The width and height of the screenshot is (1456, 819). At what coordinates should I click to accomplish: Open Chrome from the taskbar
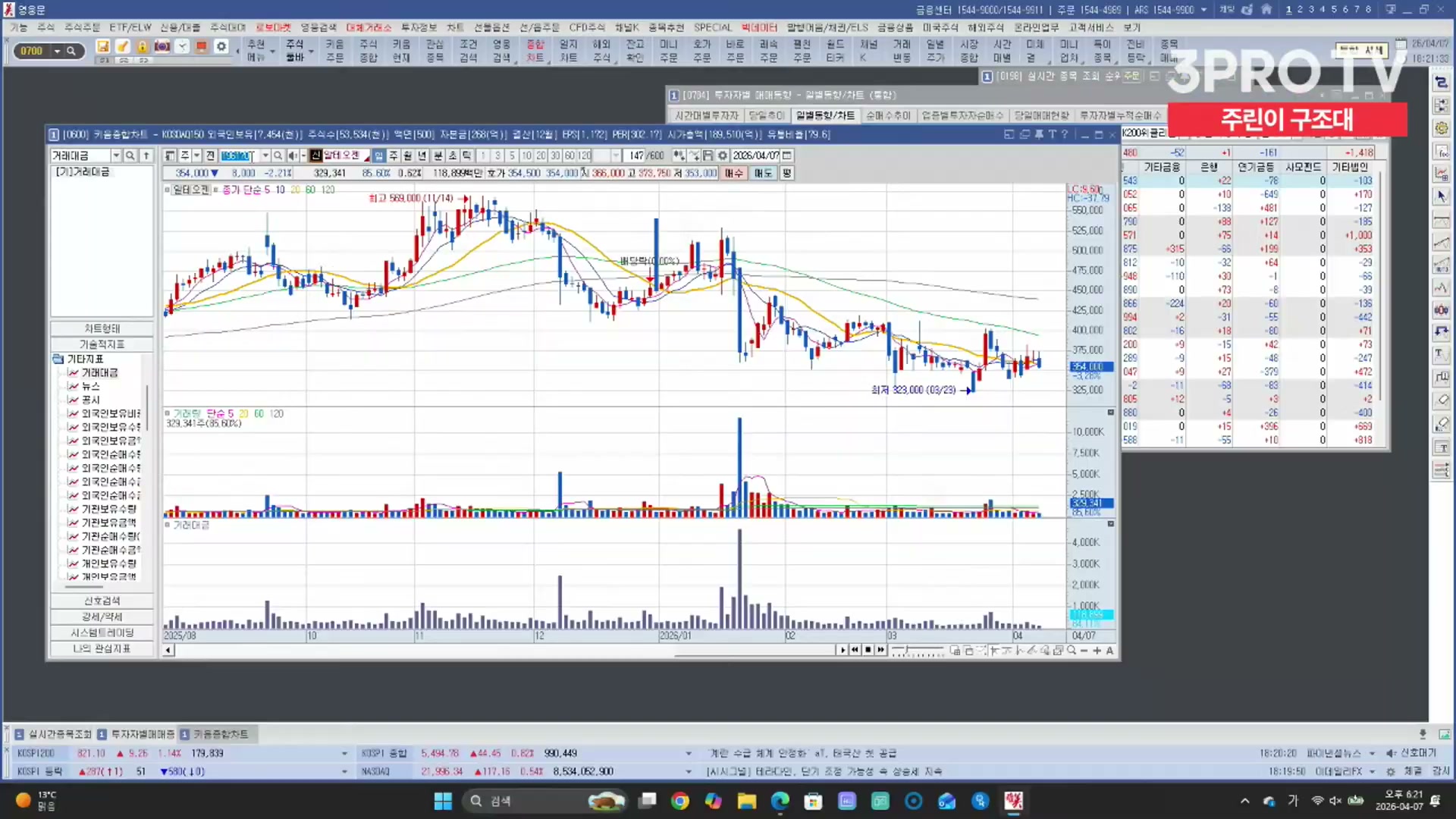click(679, 801)
